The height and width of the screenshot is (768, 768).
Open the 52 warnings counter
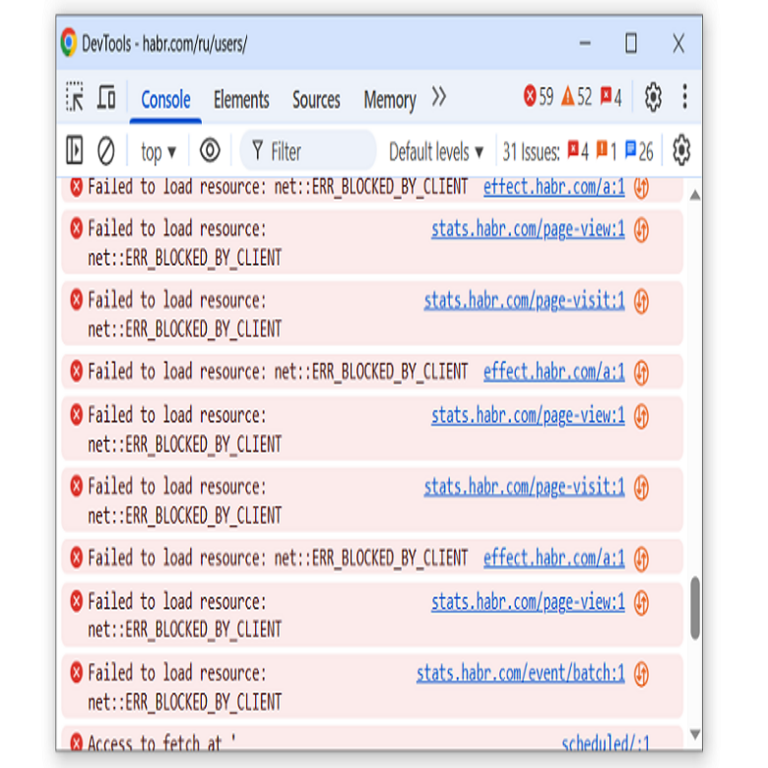tap(576, 96)
